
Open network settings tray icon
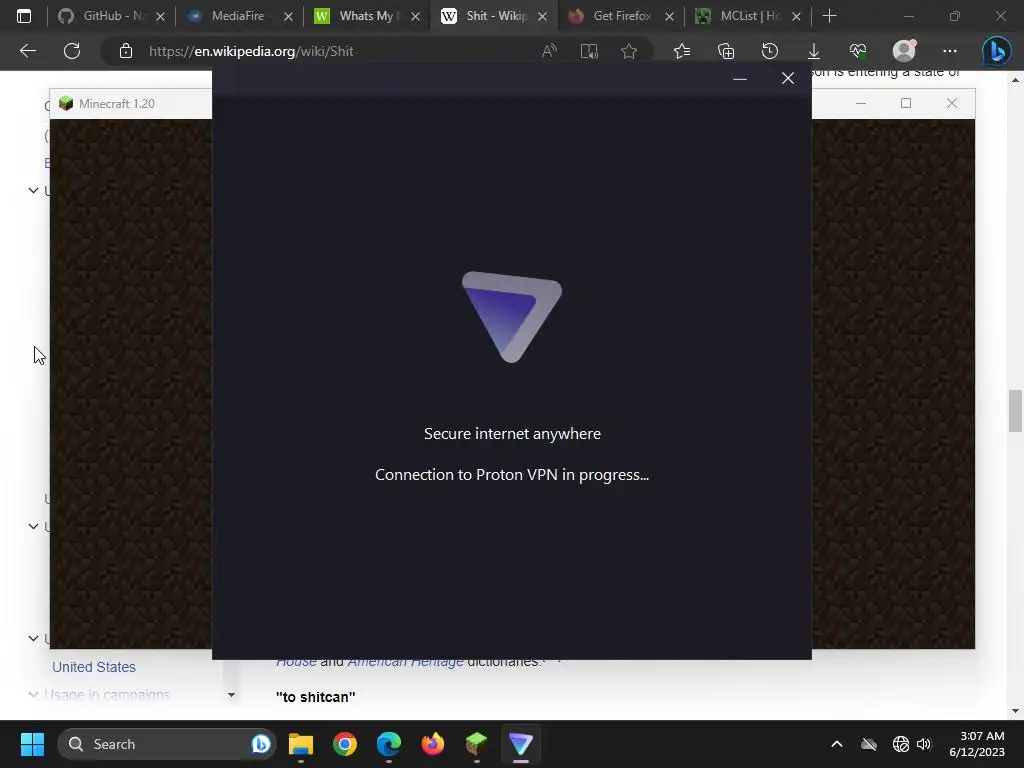(x=901, y=744)
